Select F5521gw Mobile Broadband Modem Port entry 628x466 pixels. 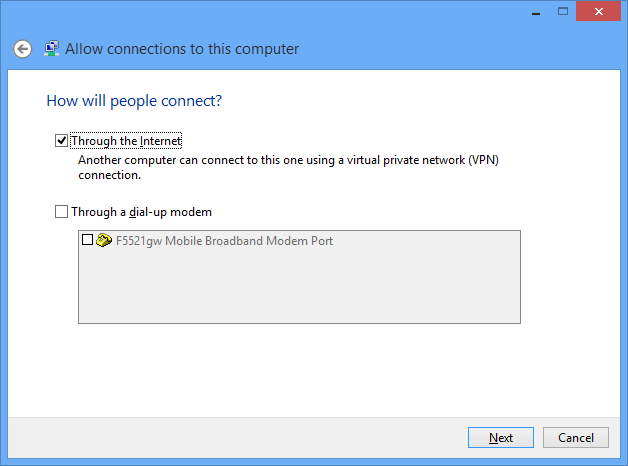tap(224, 241)
